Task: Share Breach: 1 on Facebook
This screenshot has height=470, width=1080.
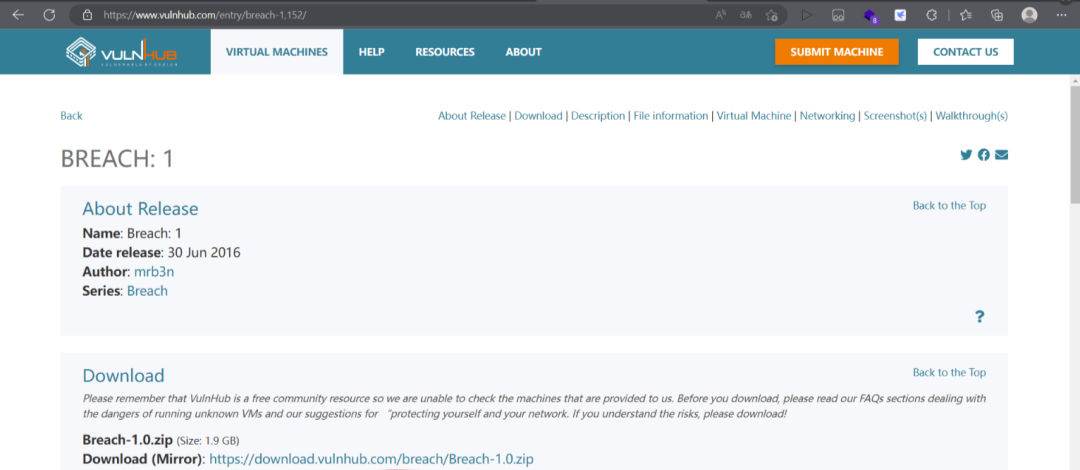Action: point(984,155)
